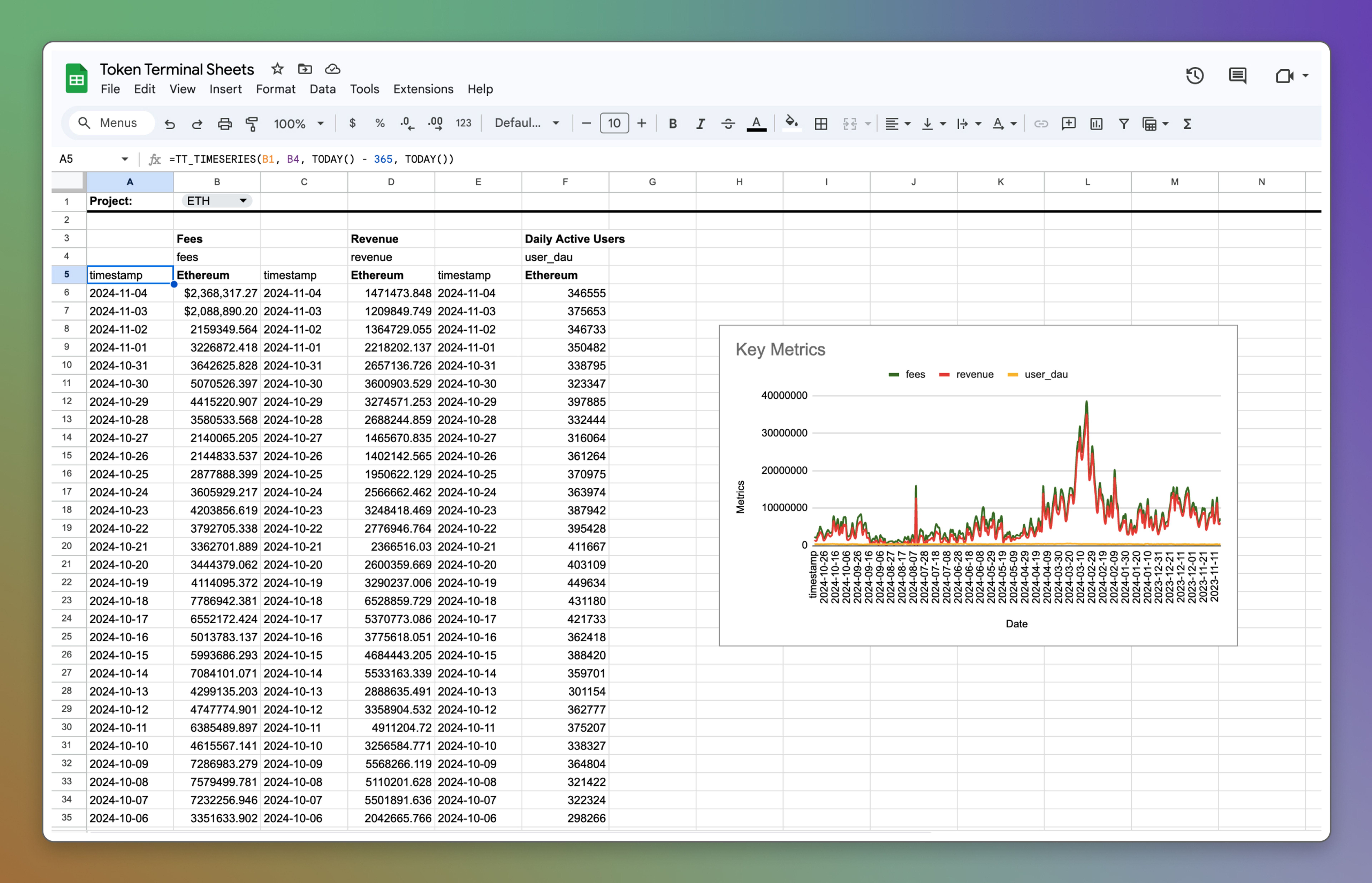Screen dimensions: 1372x883
Task: Click the undo arrow
Action: tap(170, 124)
